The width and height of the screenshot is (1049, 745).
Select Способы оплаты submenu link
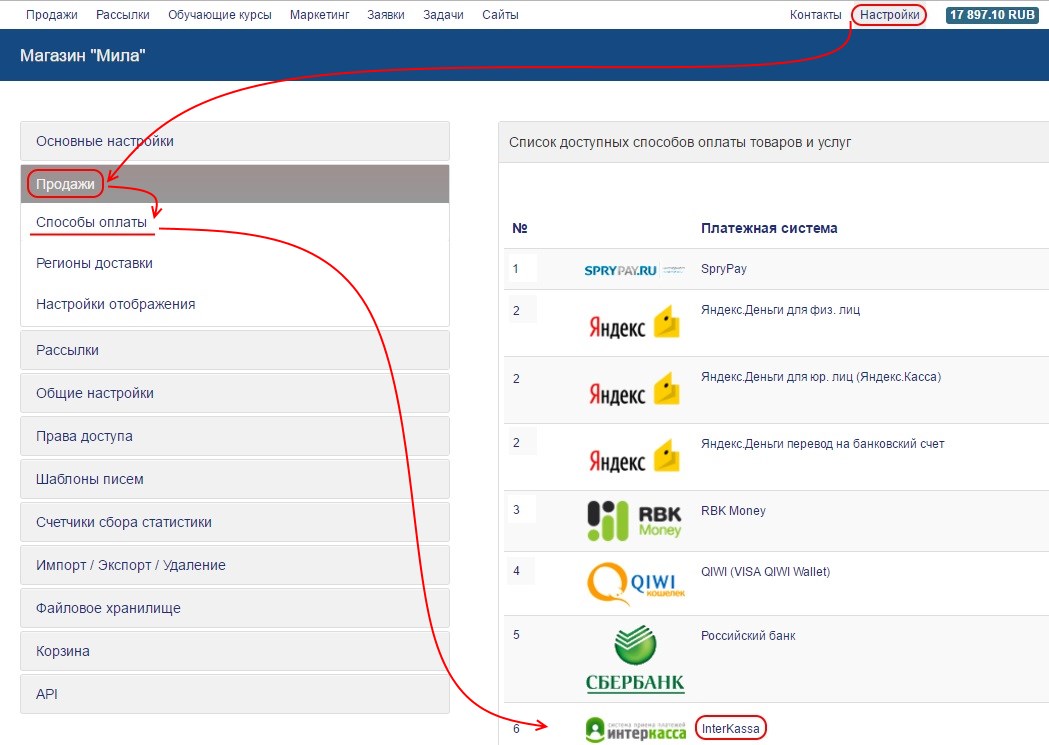point(91,222)
